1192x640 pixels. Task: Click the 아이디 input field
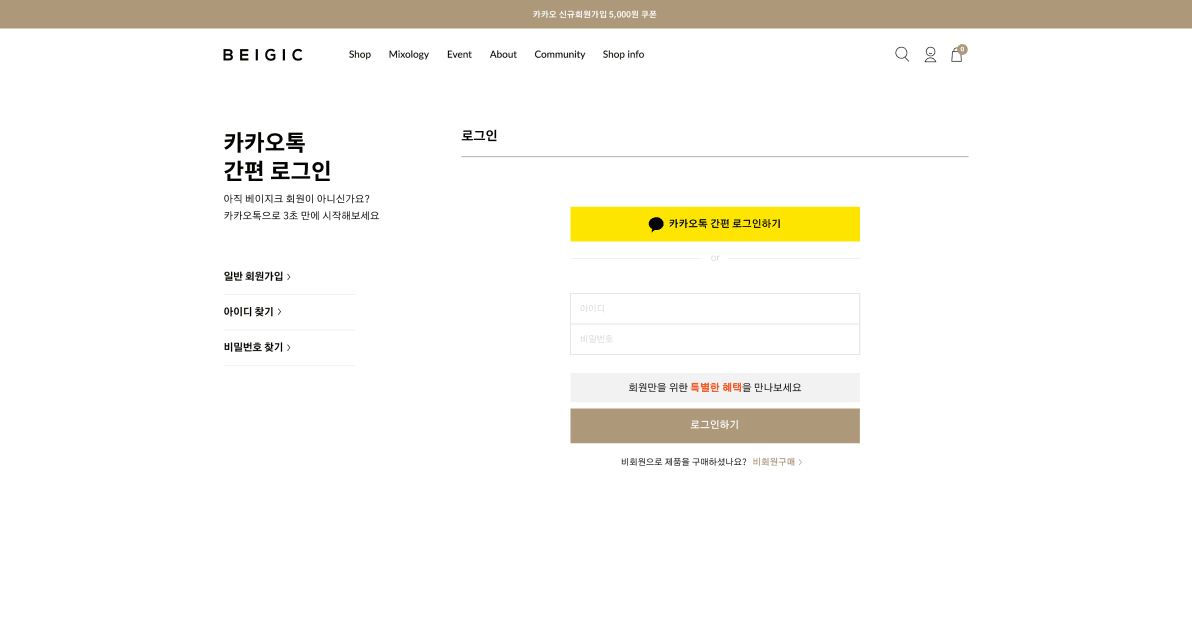714,308
